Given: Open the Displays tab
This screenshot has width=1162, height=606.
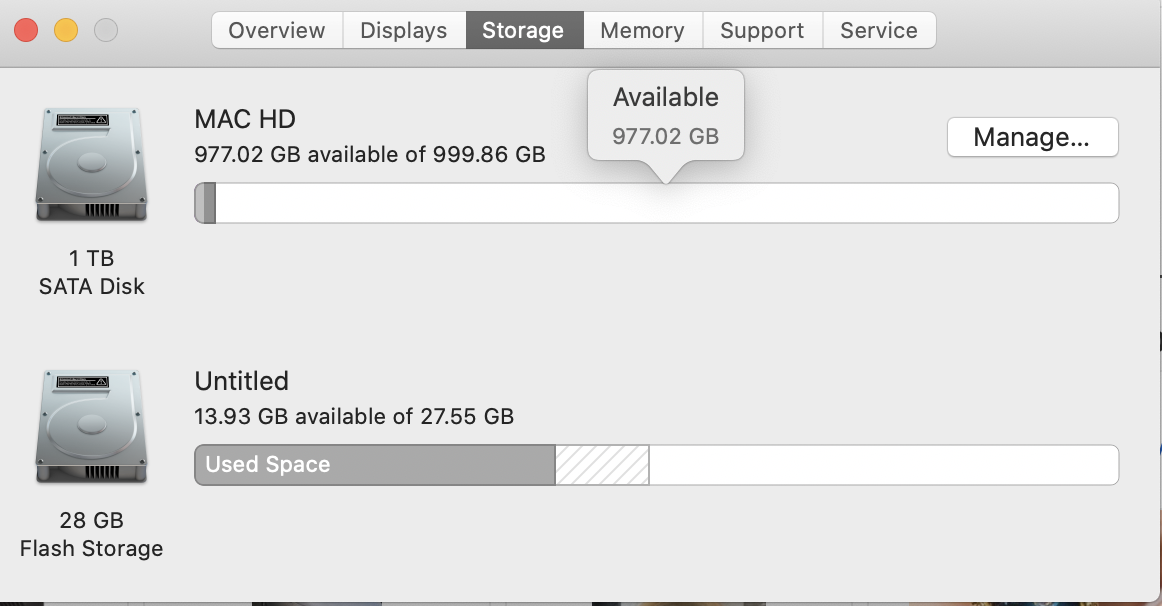Looking at the screenshot, I should [404, 30].
